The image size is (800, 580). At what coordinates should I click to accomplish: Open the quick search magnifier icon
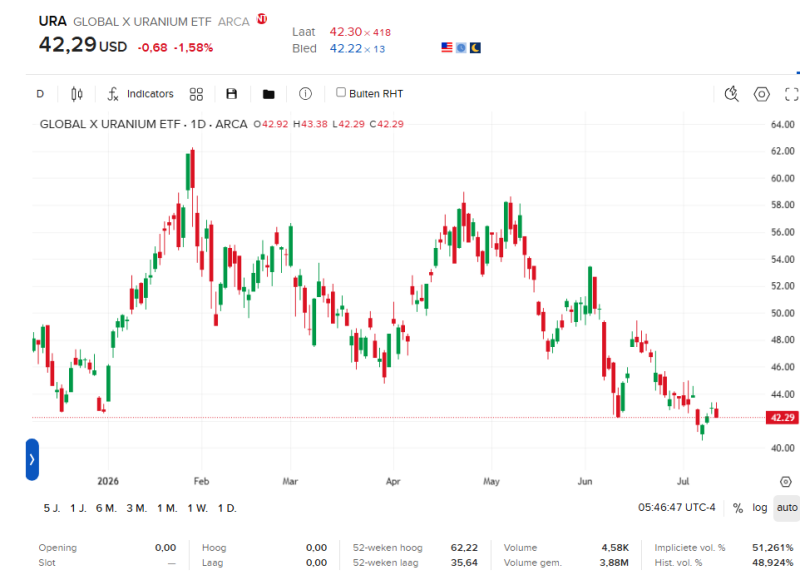pyautogui.click(x=732, y=94)
